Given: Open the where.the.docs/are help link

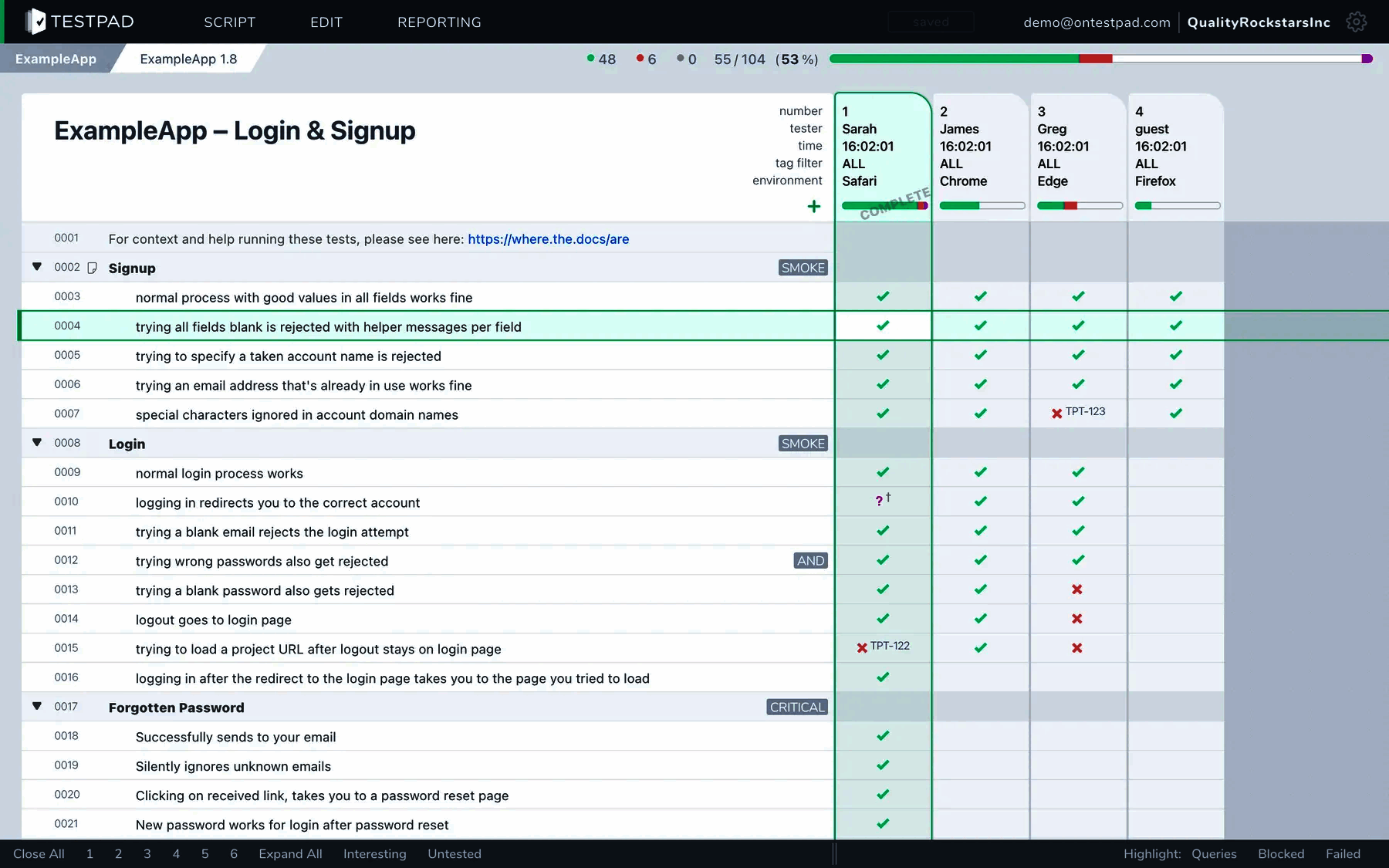Looking at the screenshot, I should (x=548, y=239).
